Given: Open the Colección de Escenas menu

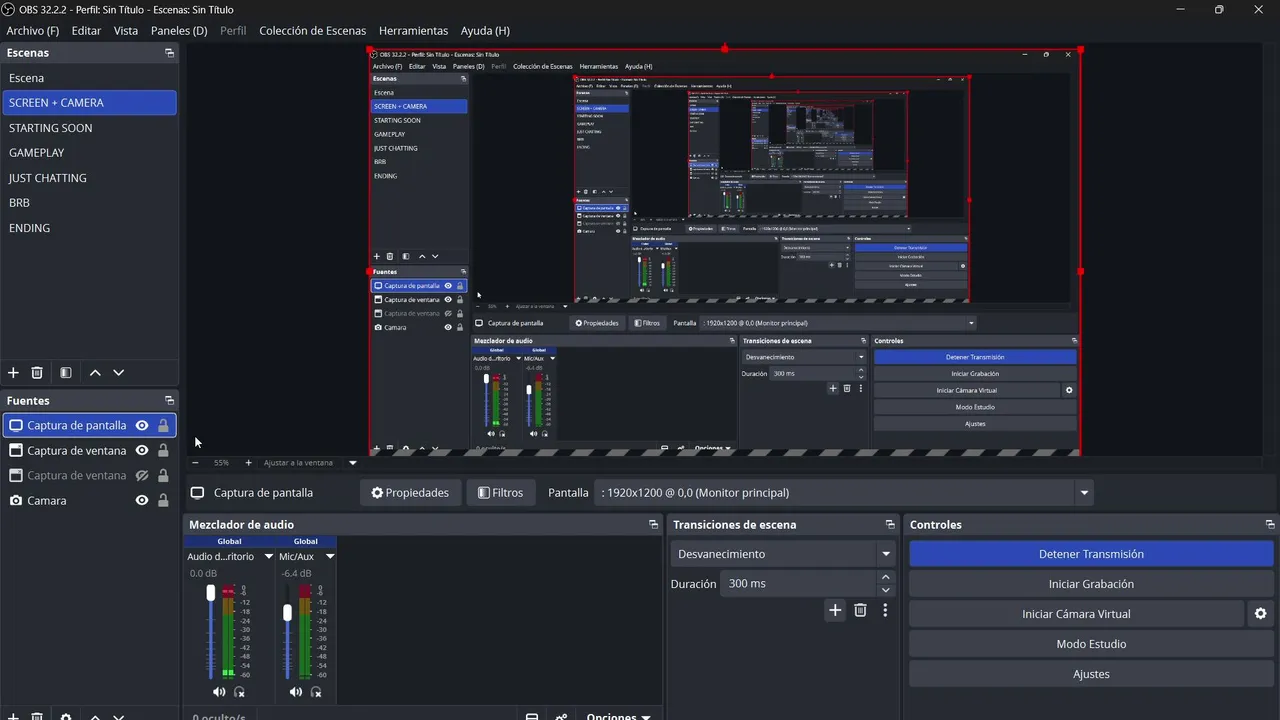Looking at the screenshot, I should click(313, 31).
